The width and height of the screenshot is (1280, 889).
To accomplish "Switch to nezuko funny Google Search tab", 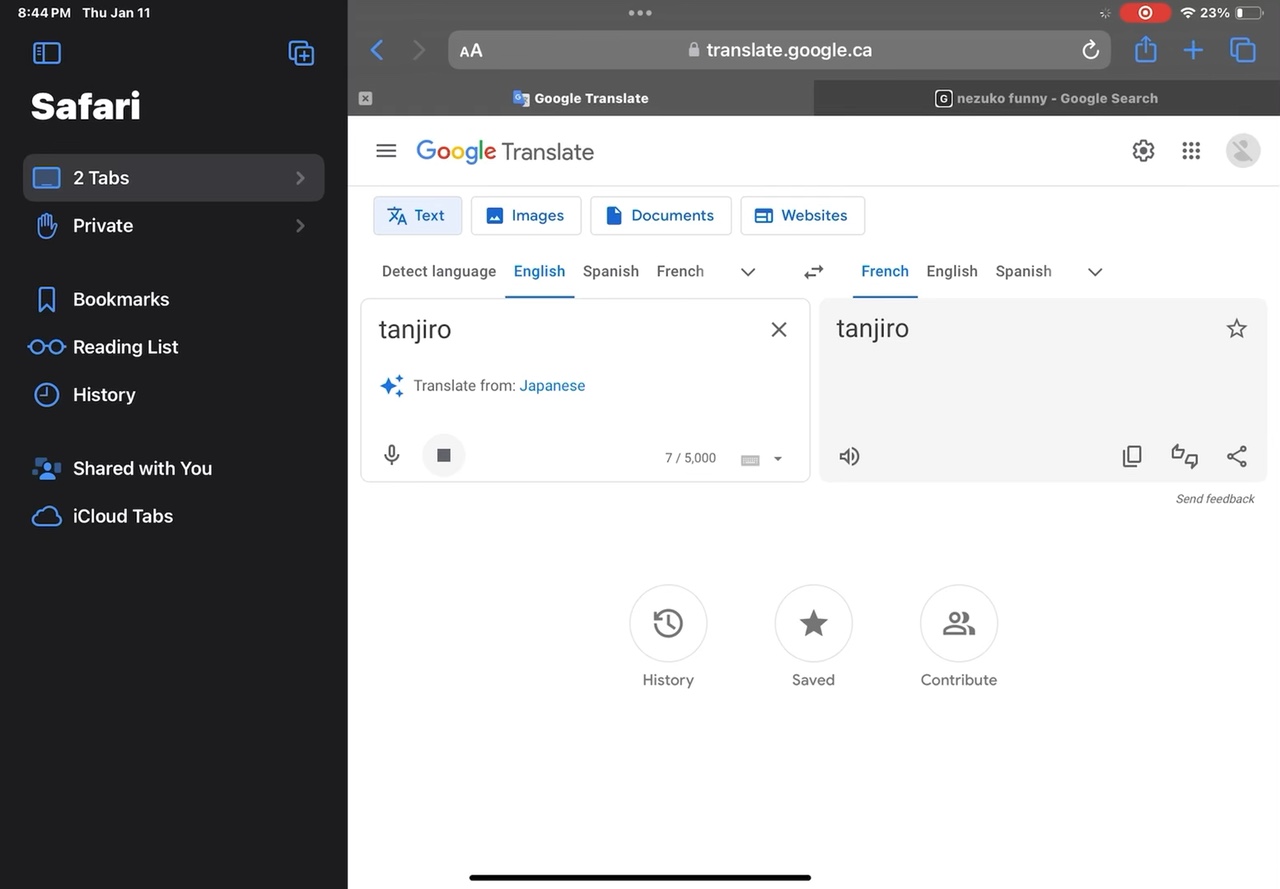I will pyautogui.click(x=1047, y=98).
